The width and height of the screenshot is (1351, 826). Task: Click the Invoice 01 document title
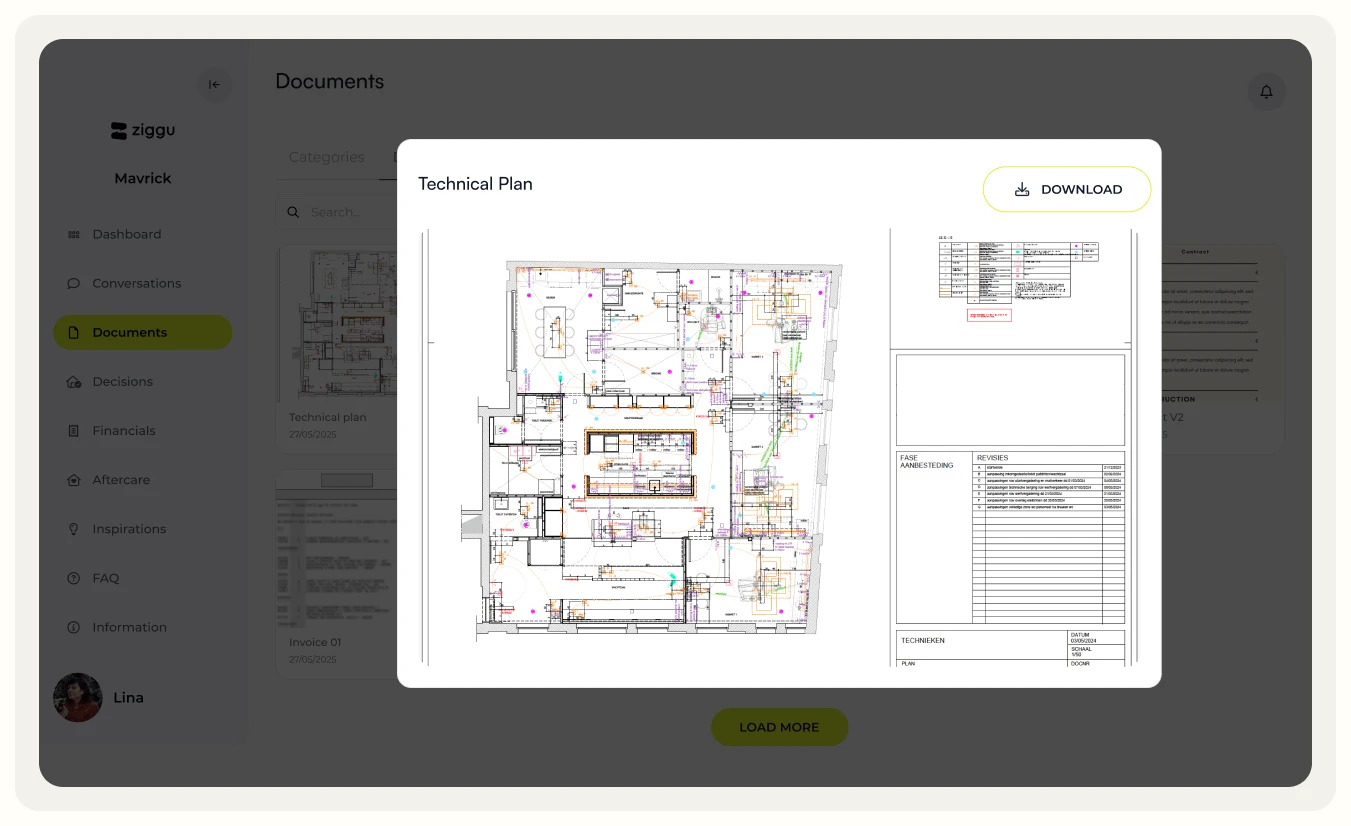pyautogui.click(x=315, y=642)
